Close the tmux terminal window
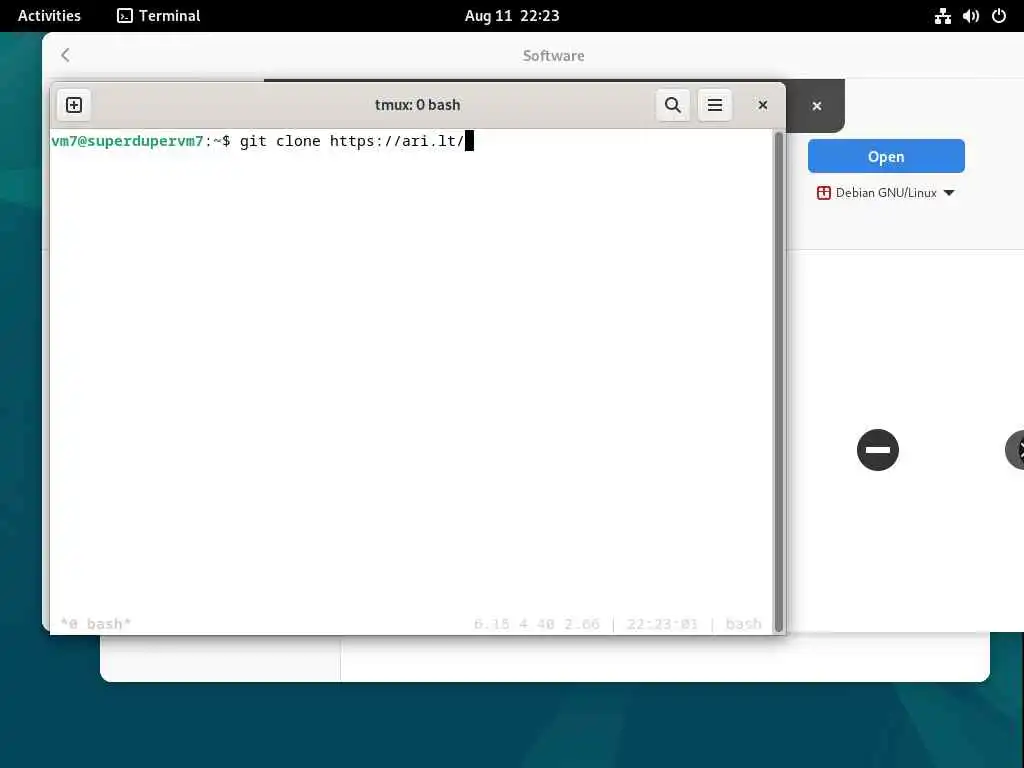Screen dimensions: 1024x768 [762, 105]
